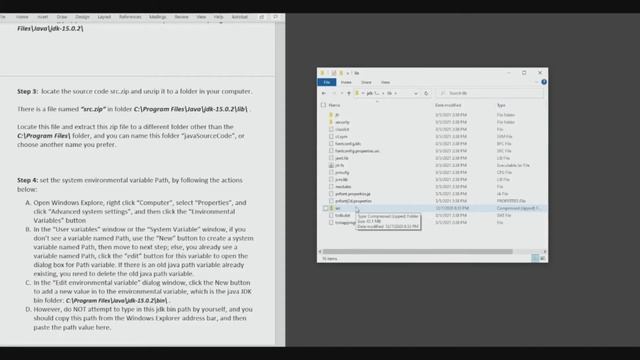The width and height of the screenshot is (640, 360).
Task: Click search magnifier in Explorer search box
Action: (442, 93)
